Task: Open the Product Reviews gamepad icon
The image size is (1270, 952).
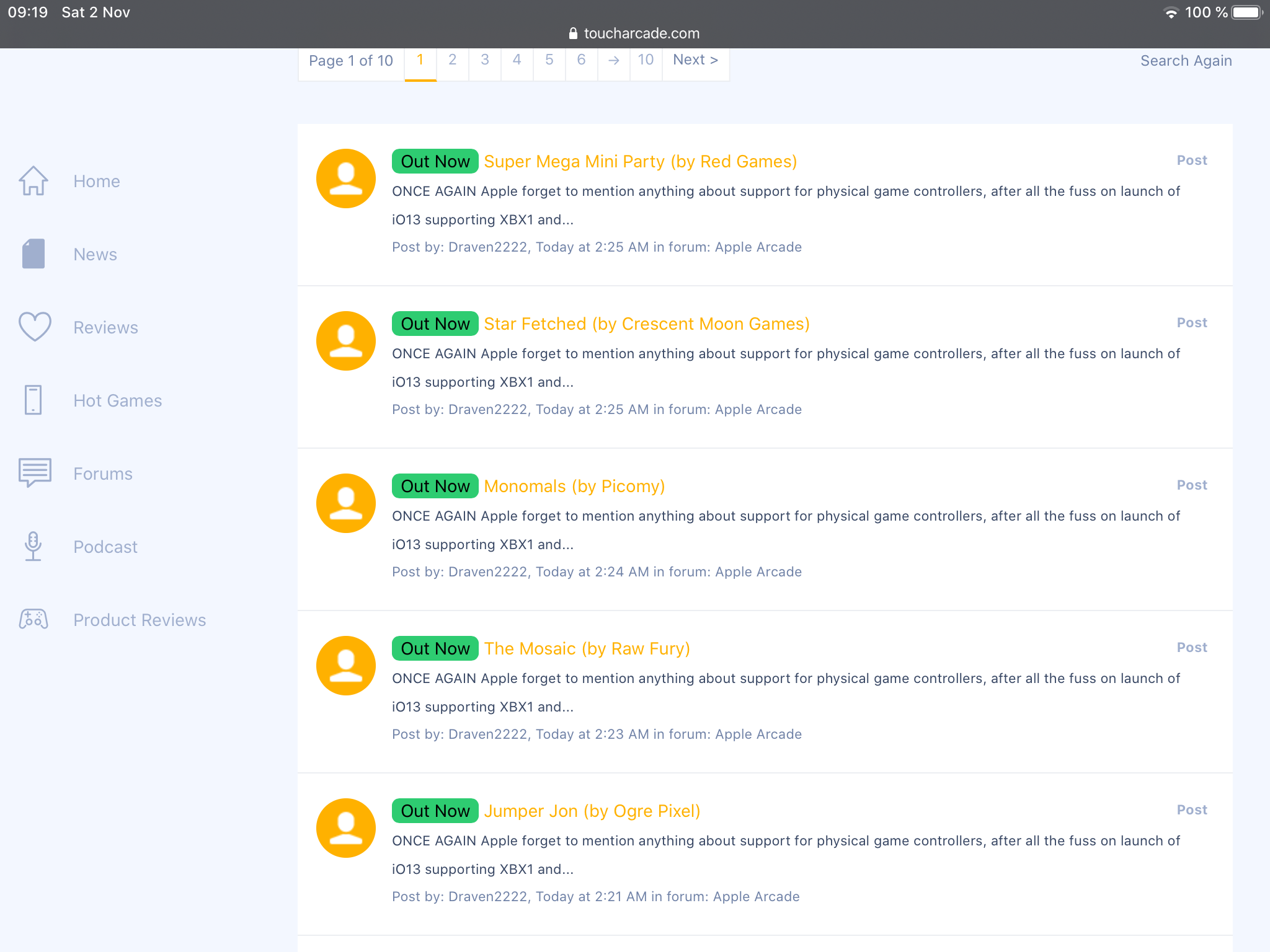Action: 33,619
